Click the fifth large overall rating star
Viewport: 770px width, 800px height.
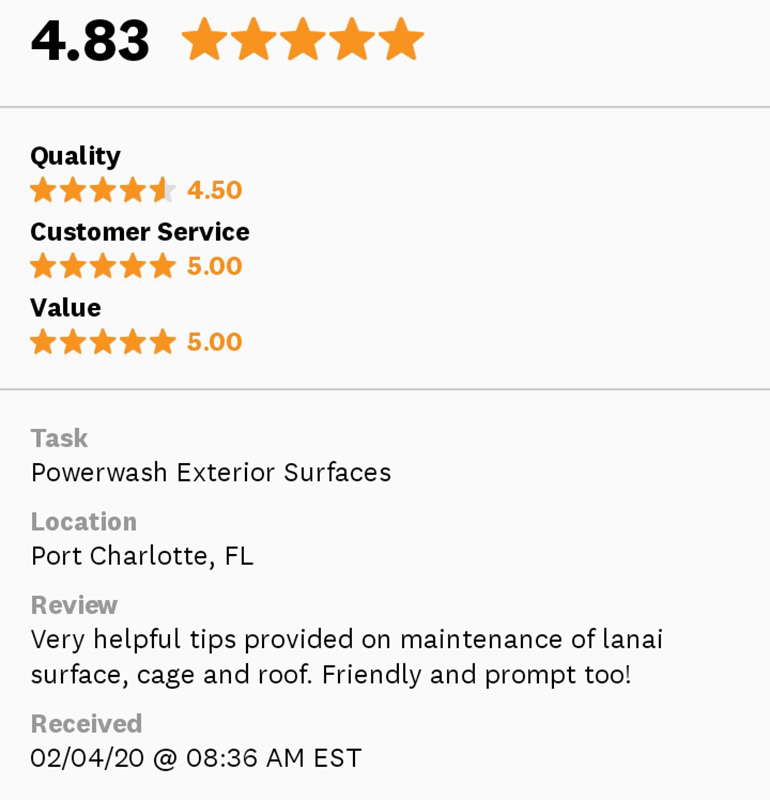[x=401, y=40]
